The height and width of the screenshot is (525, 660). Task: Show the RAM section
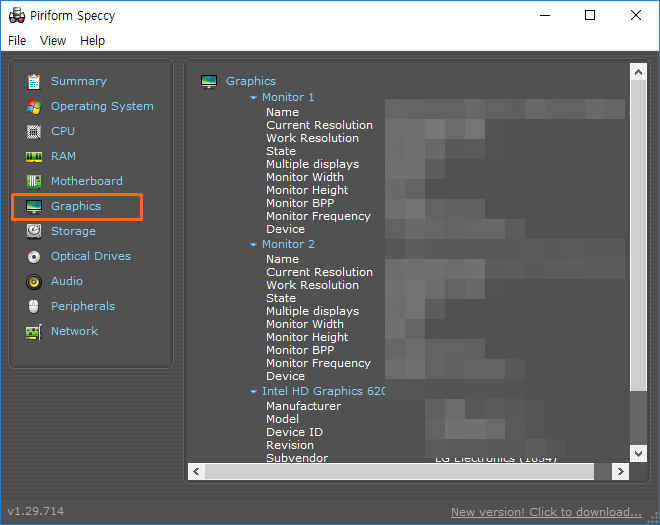63,156
